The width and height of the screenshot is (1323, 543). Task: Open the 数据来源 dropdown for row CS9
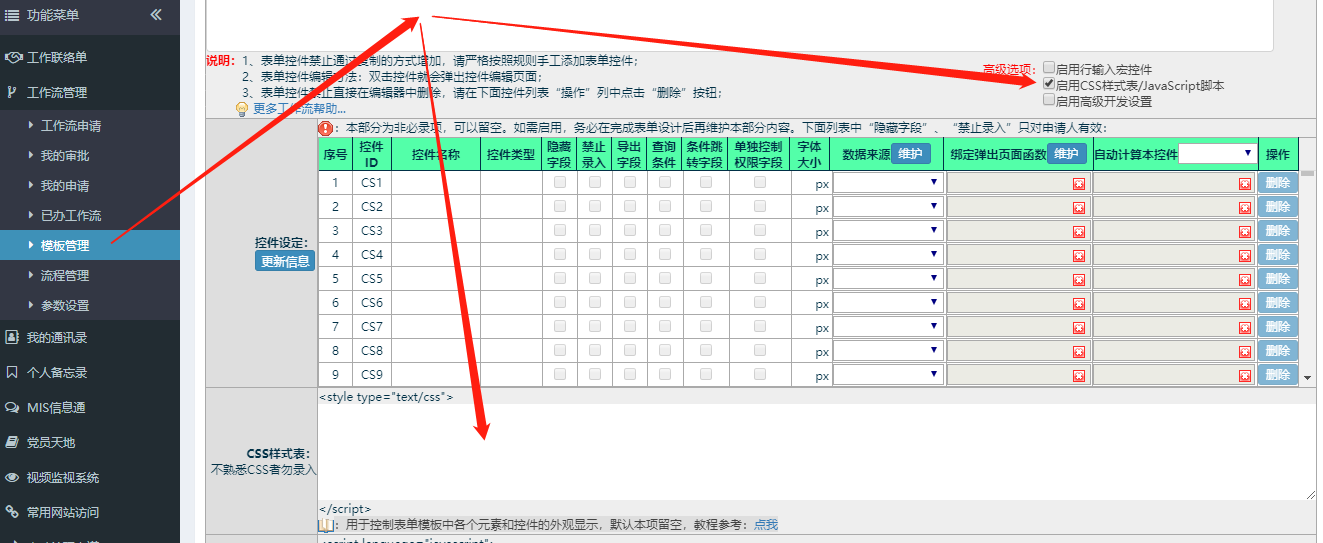tap(888, 375)
